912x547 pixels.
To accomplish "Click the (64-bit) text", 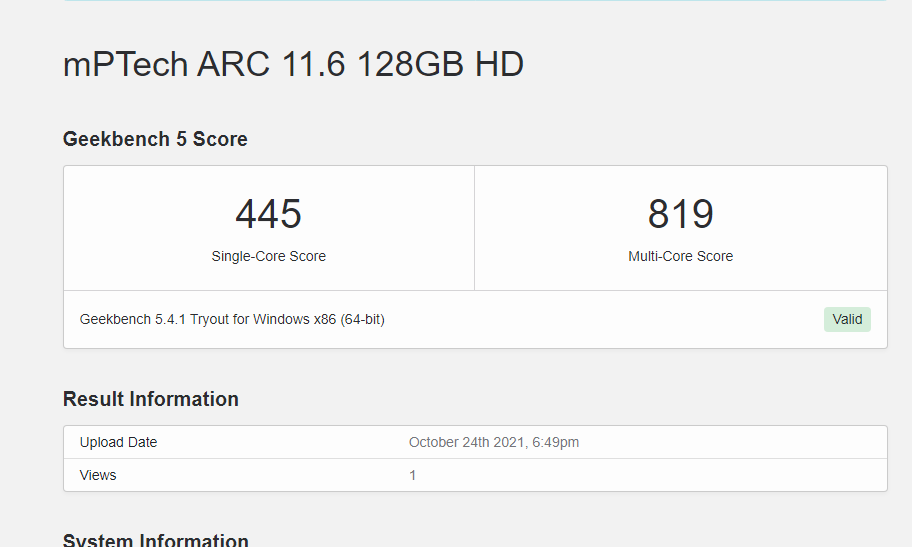I will tap(362, 320).
